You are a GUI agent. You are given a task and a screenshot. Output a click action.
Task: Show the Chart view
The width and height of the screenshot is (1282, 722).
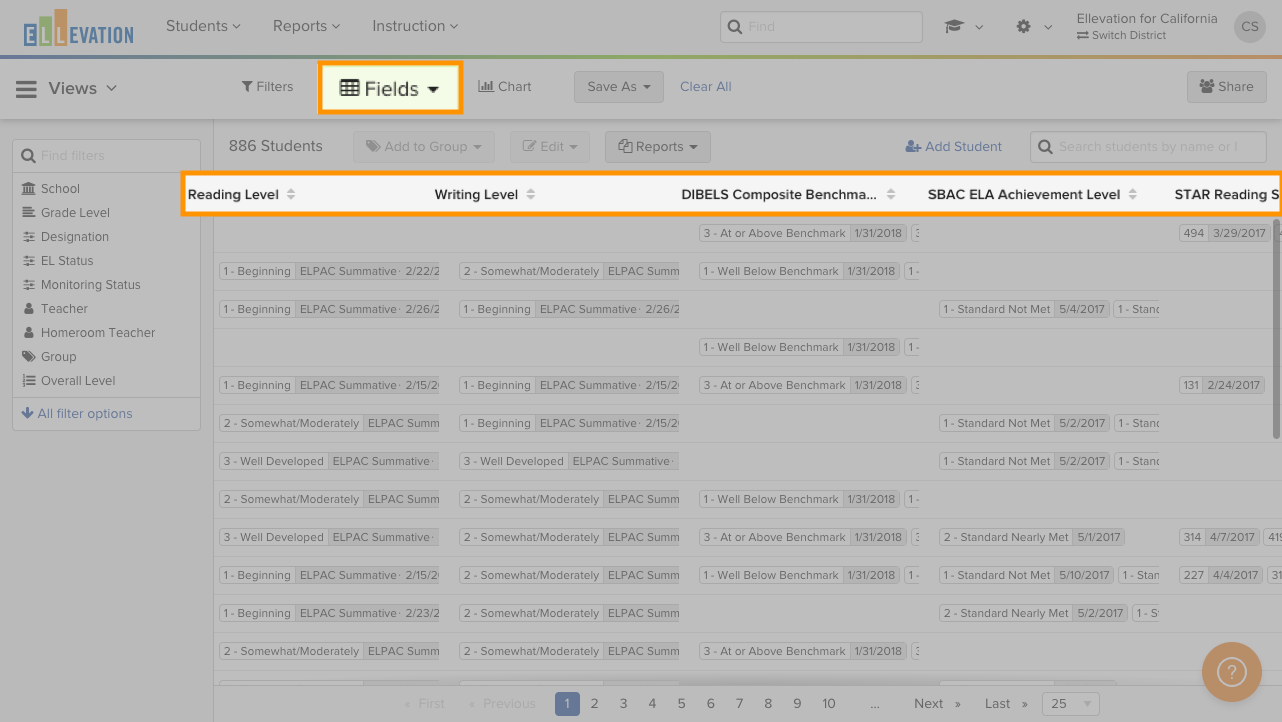505,87
